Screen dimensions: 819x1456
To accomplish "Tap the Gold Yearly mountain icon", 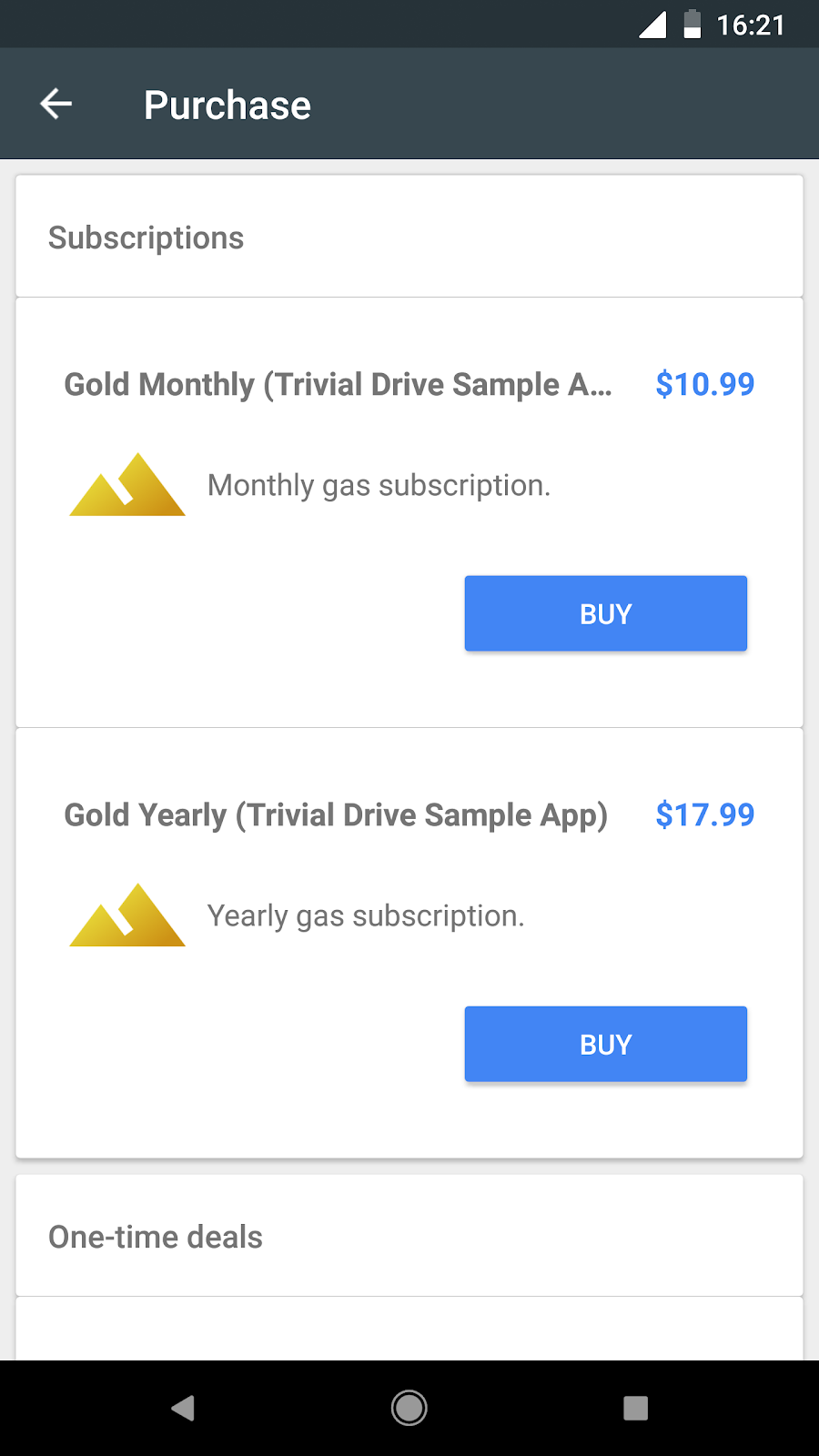I will point(127,915).
